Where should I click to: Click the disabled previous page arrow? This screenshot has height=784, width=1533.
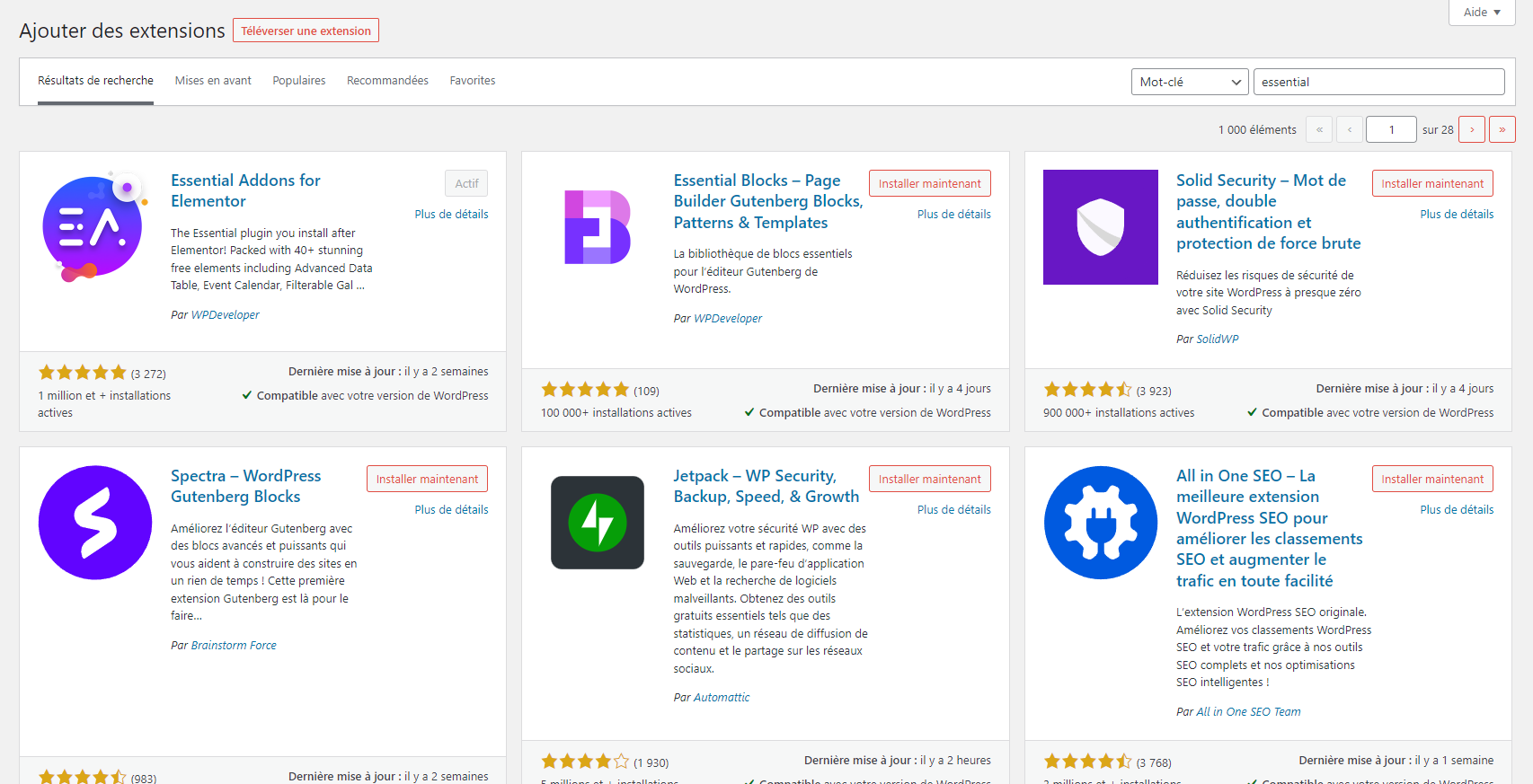1350,129
